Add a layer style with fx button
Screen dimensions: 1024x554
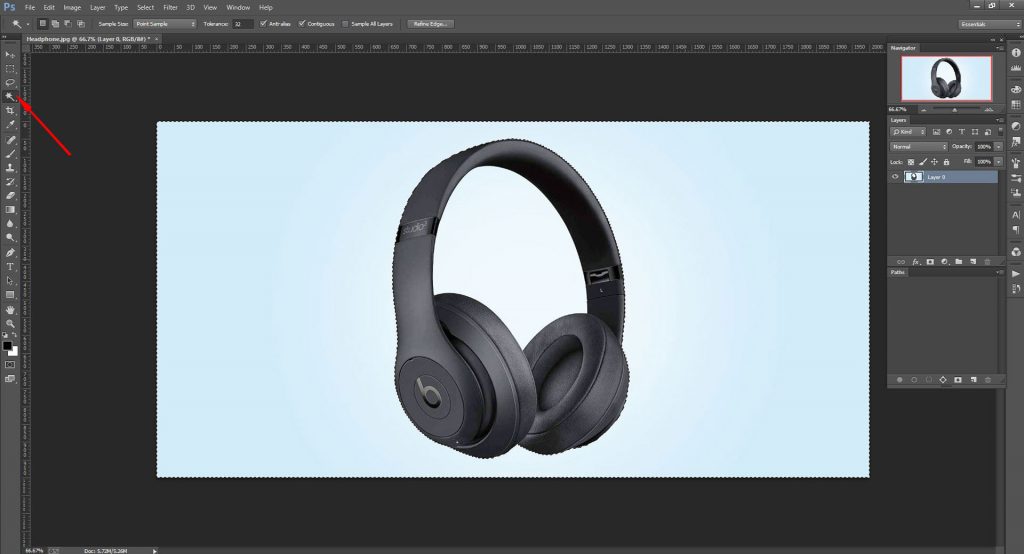coord(916,261)
